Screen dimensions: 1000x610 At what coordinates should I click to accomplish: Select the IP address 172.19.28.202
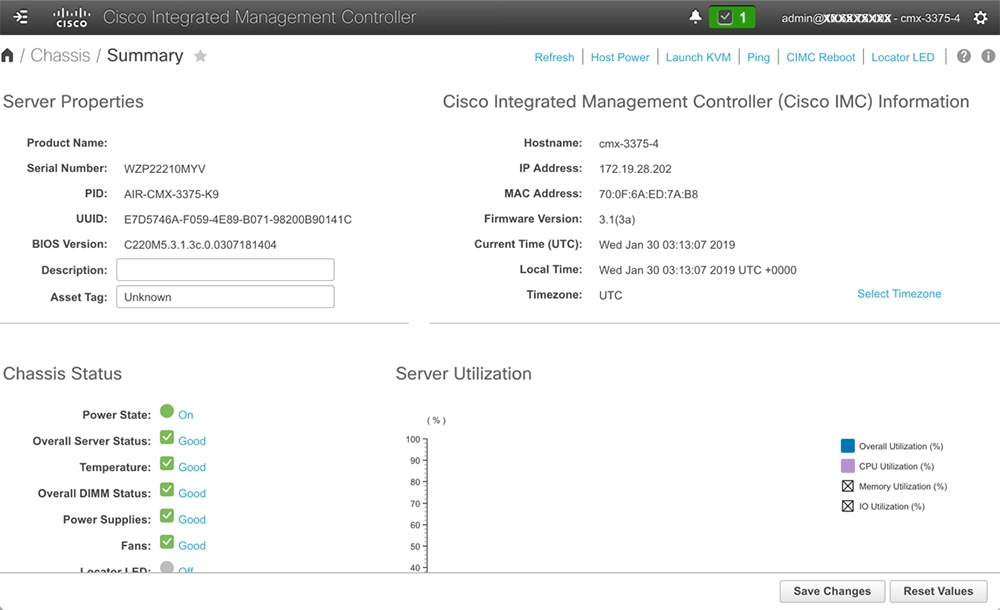tap(635, 169)
